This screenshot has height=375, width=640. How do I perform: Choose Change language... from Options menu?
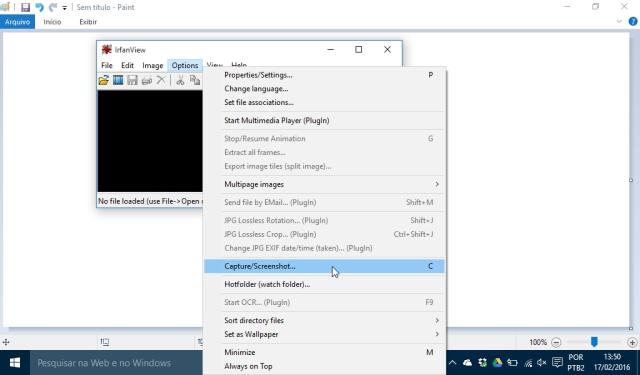(x=324, y=89)
